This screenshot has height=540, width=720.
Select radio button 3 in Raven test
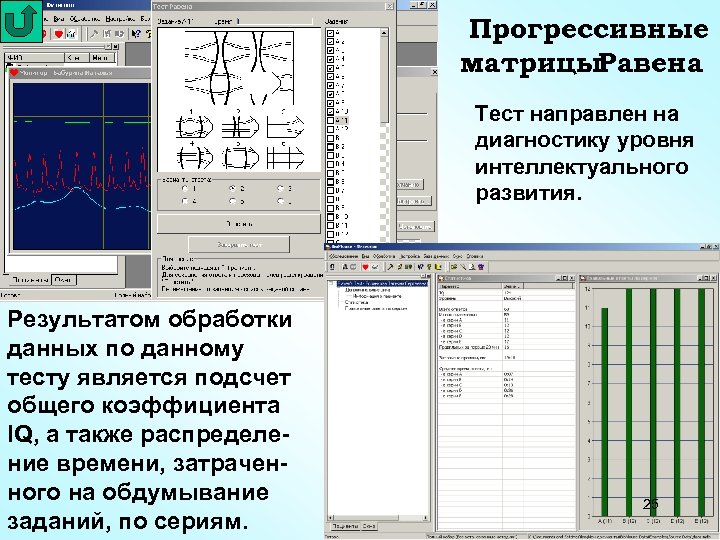click(x=280, y=188)
